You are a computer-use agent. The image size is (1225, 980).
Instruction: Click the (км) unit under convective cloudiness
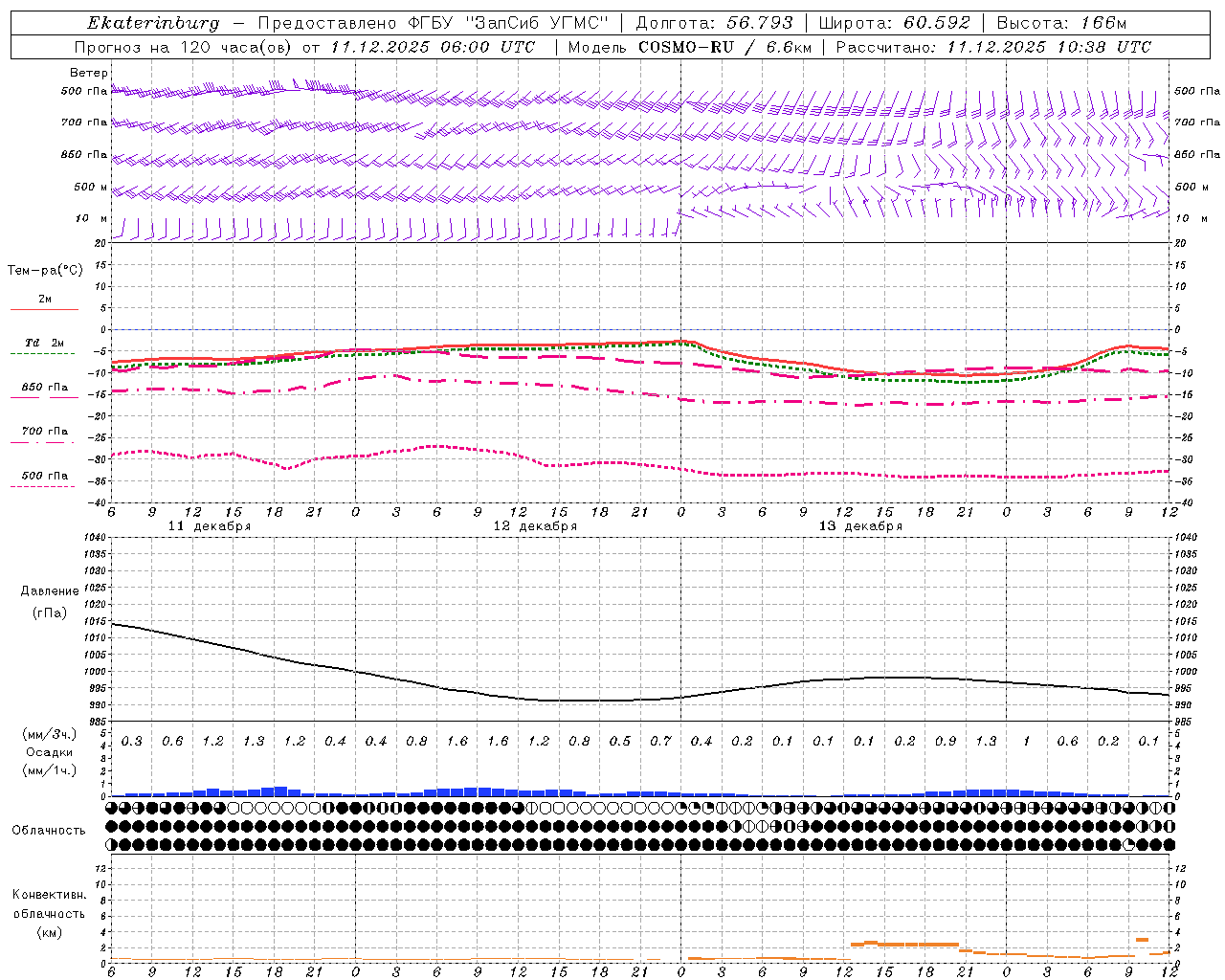pyautogui.click(x=49, y=932)
